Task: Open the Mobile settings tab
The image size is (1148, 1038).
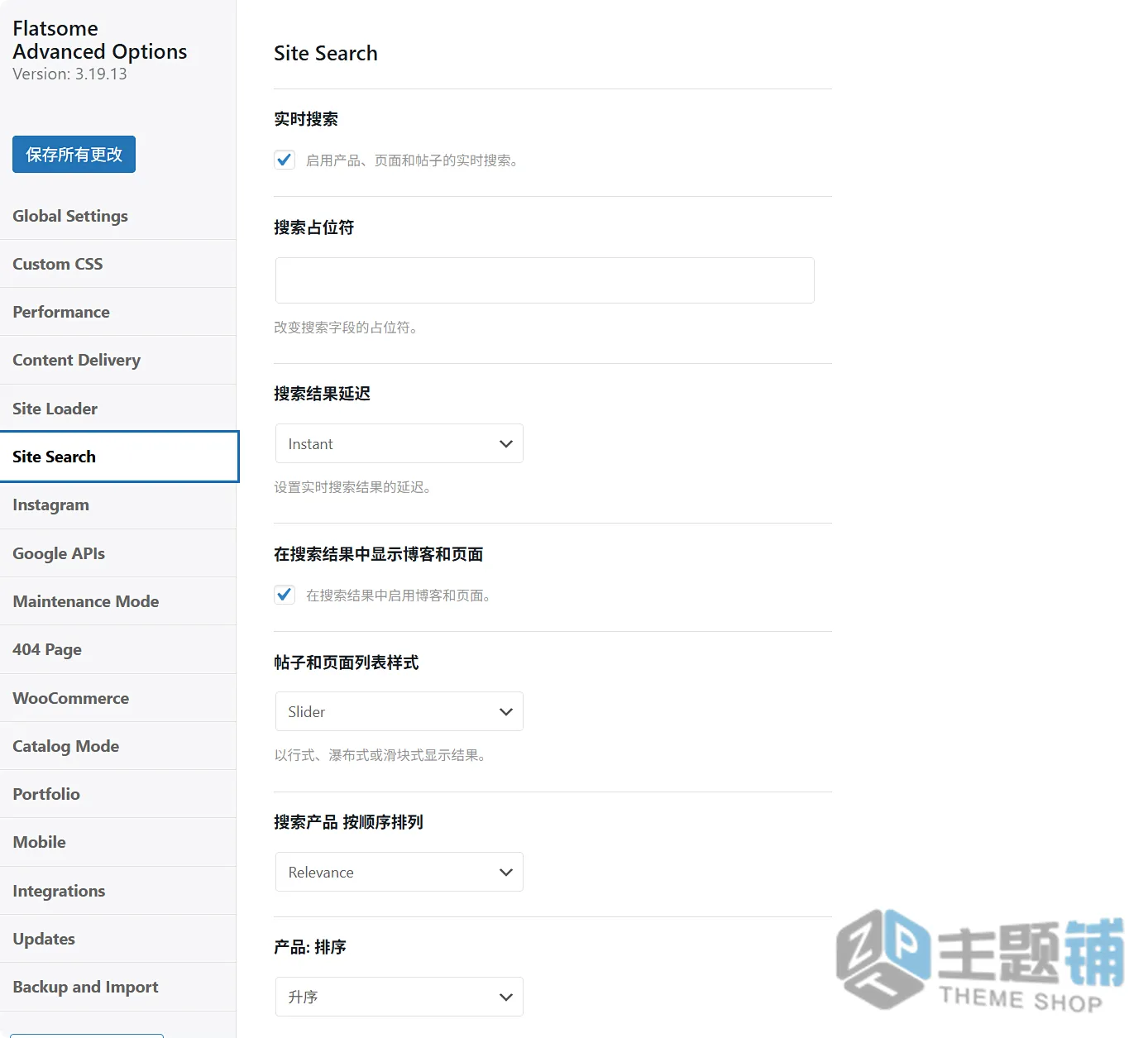Action: click(x=118, y=842)
